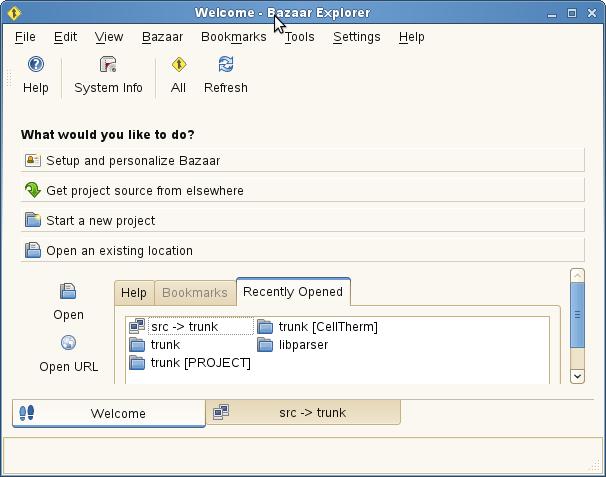Open the Bookmarks menu
606x477 pixels.
(234, 37)
